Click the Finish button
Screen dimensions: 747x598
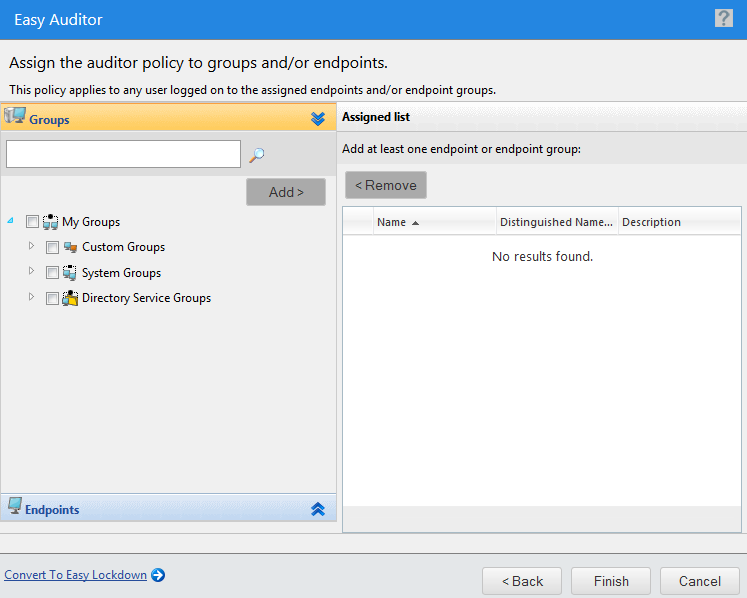tap(611, 581)
